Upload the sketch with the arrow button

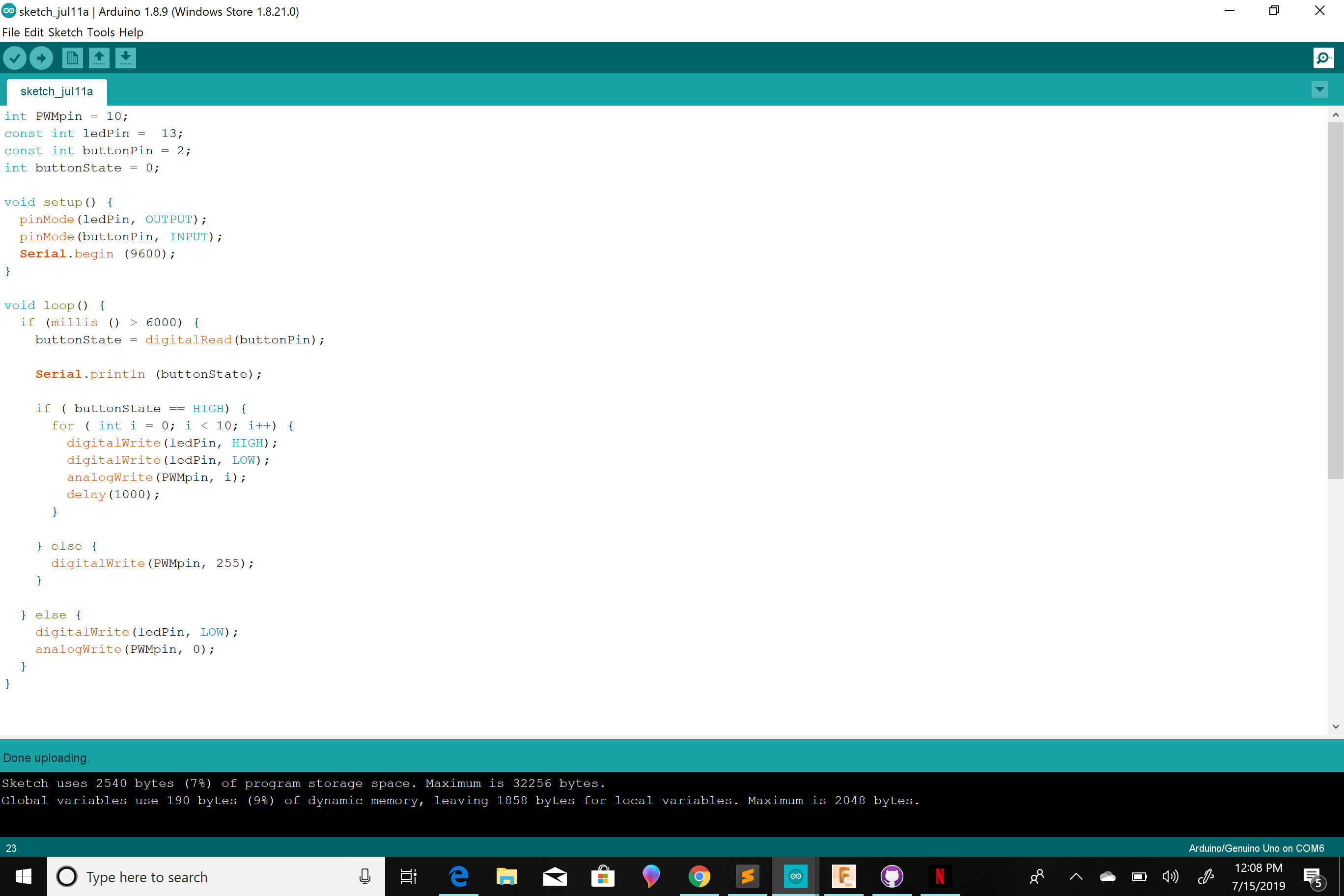(x=41, y=57)
